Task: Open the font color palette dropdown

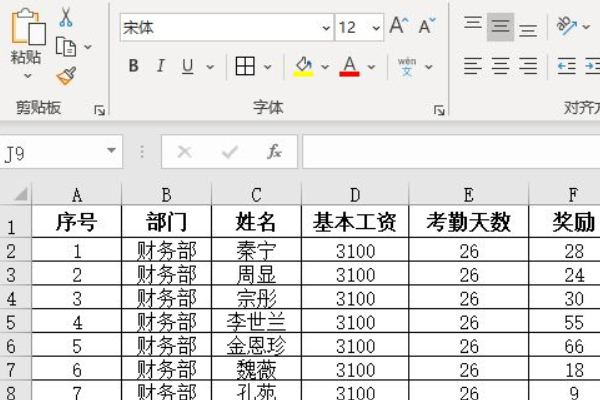Action: click(371, 67)
